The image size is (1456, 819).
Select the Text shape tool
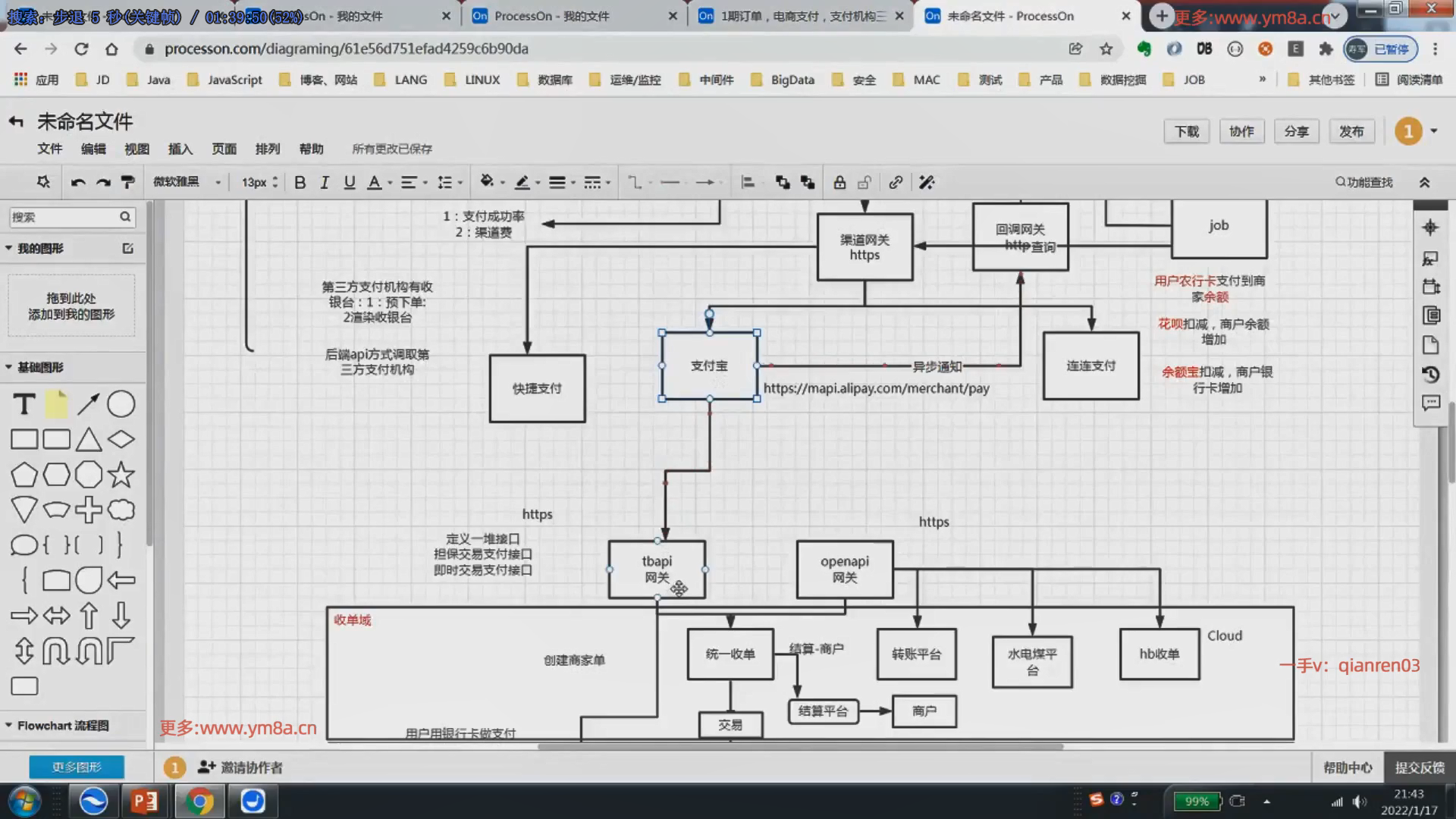click(x=24, y=404)
